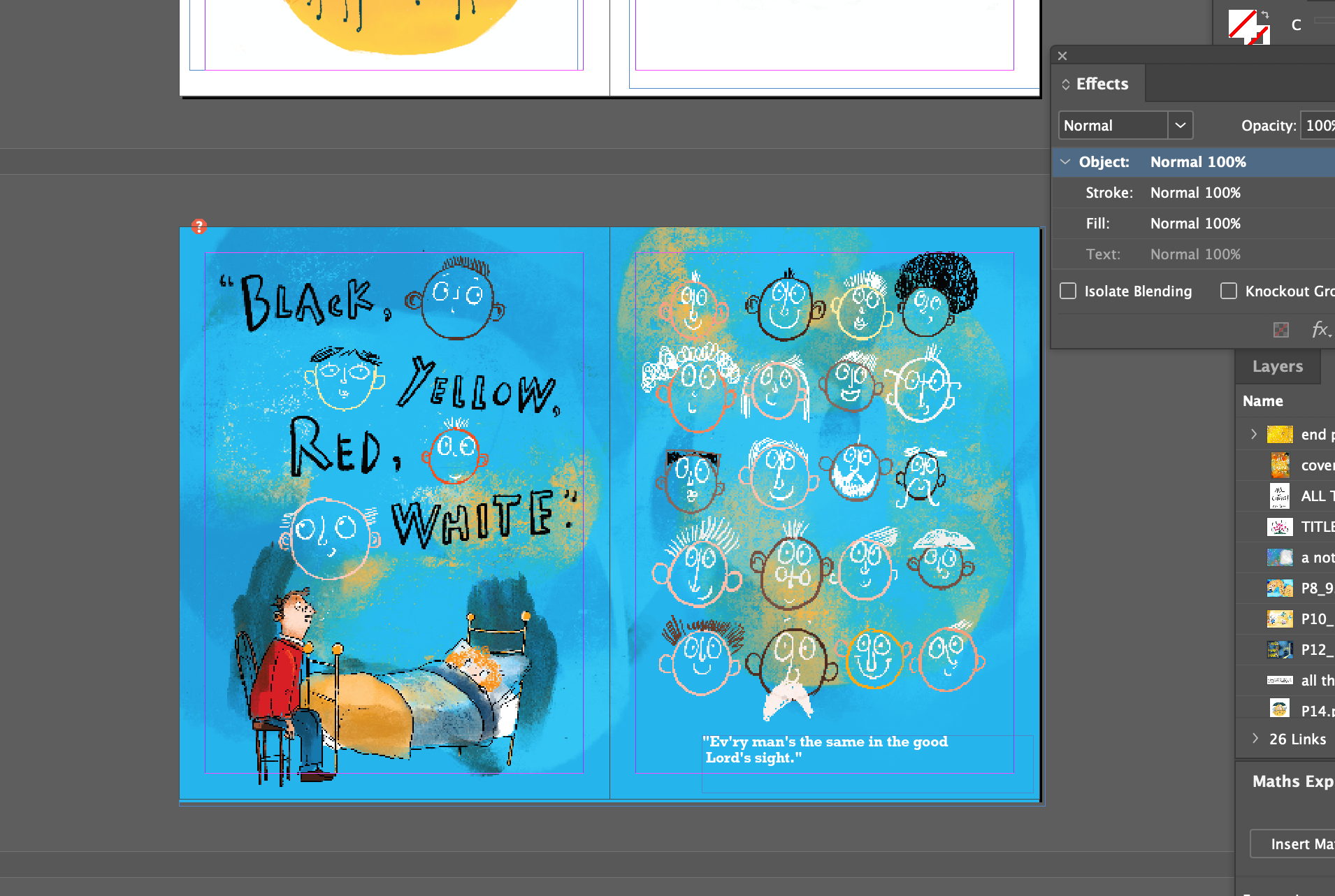The height and width of the screenshot is (896, 1335).
Task: Click the 'C' colour channel label
Action: (1297, 25)
